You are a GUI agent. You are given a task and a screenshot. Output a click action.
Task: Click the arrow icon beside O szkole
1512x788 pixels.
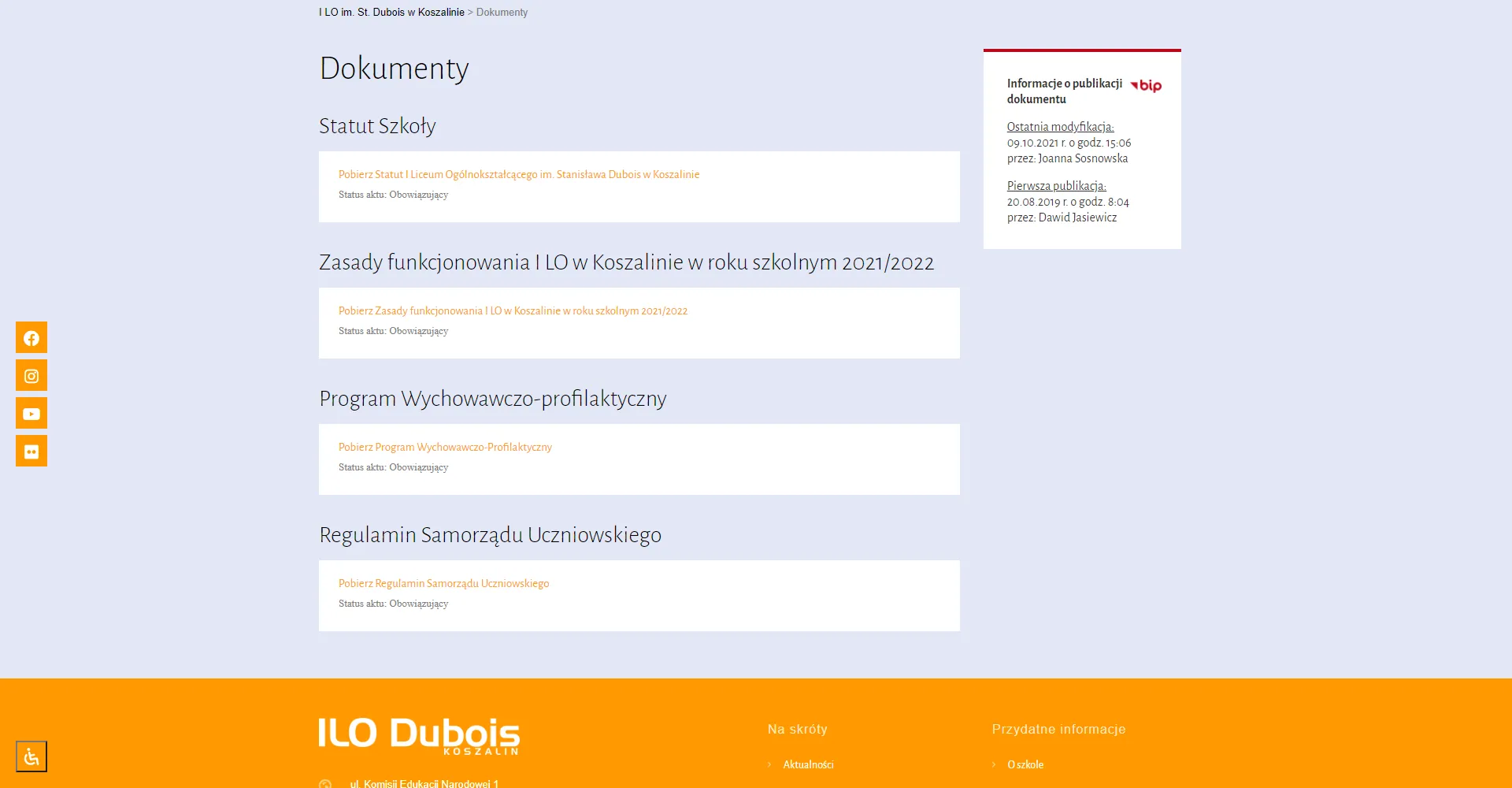(x=994, y=764)
